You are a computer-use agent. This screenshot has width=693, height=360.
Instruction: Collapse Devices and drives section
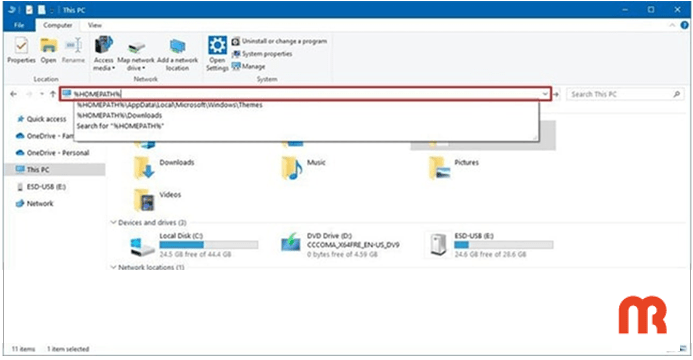click(x=114, y=222)
